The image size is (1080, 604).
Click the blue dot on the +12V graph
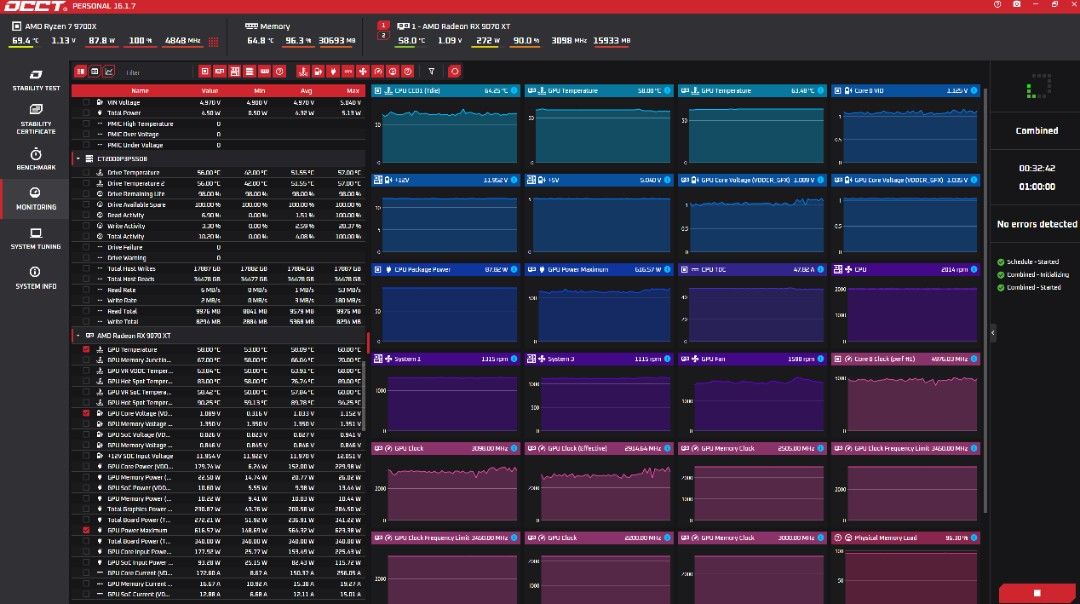point(514,180)
